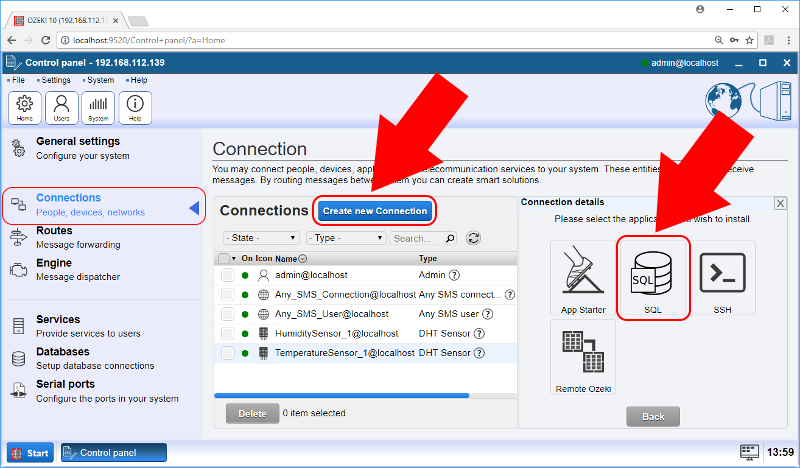
Task: Click the Create new Connection button
Action: (375, 211)
